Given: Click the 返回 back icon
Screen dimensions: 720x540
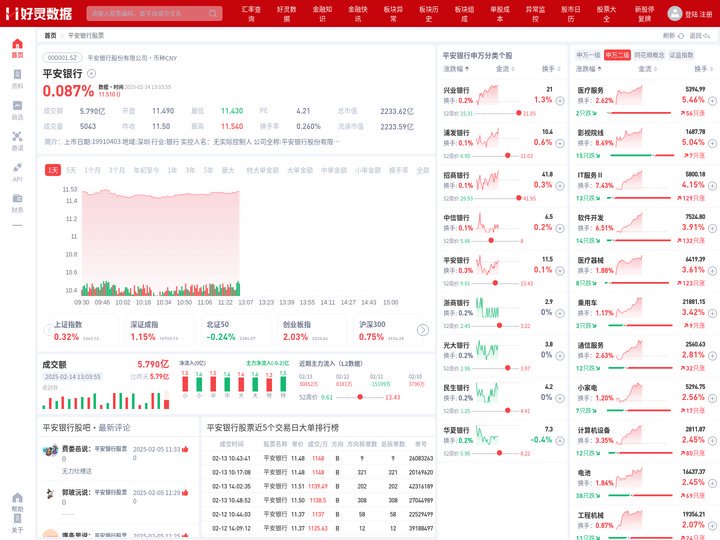Looking at the screenshot, I should coord(707,36).
